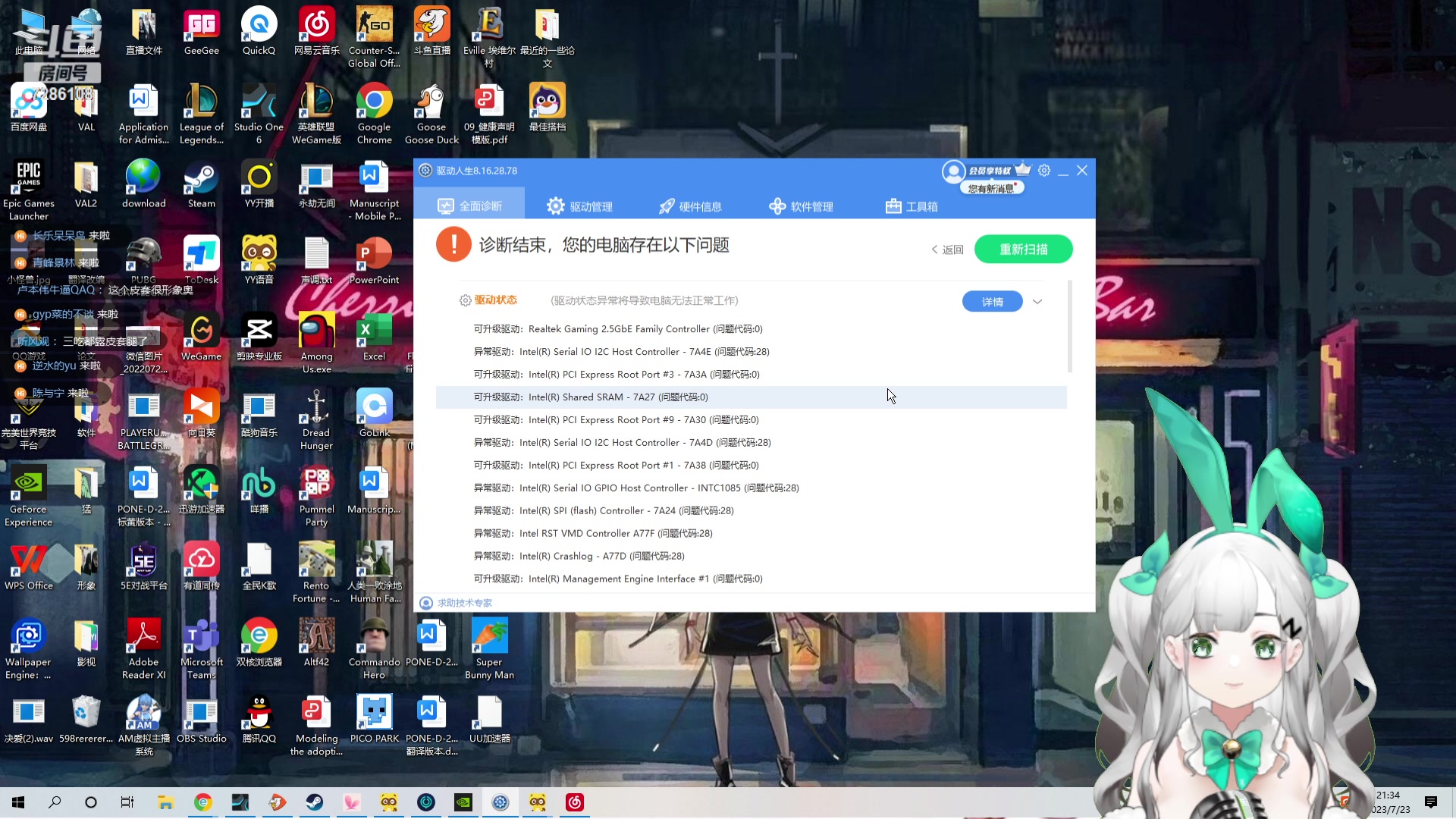Click 求助技术专家 link at bottom
Screen dimensions: 1456x819
(464, 603)
